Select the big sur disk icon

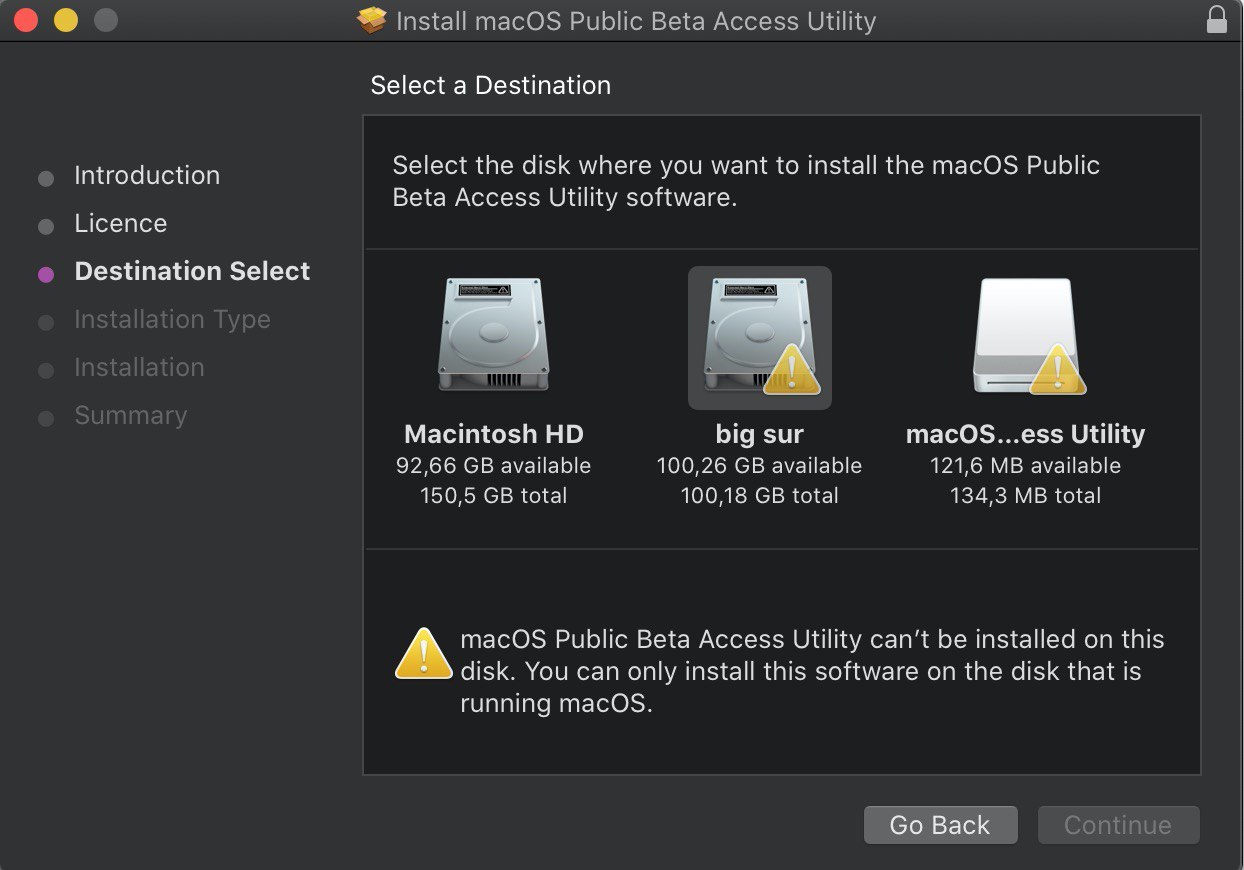pyautogui.click(x=760, y=337)
